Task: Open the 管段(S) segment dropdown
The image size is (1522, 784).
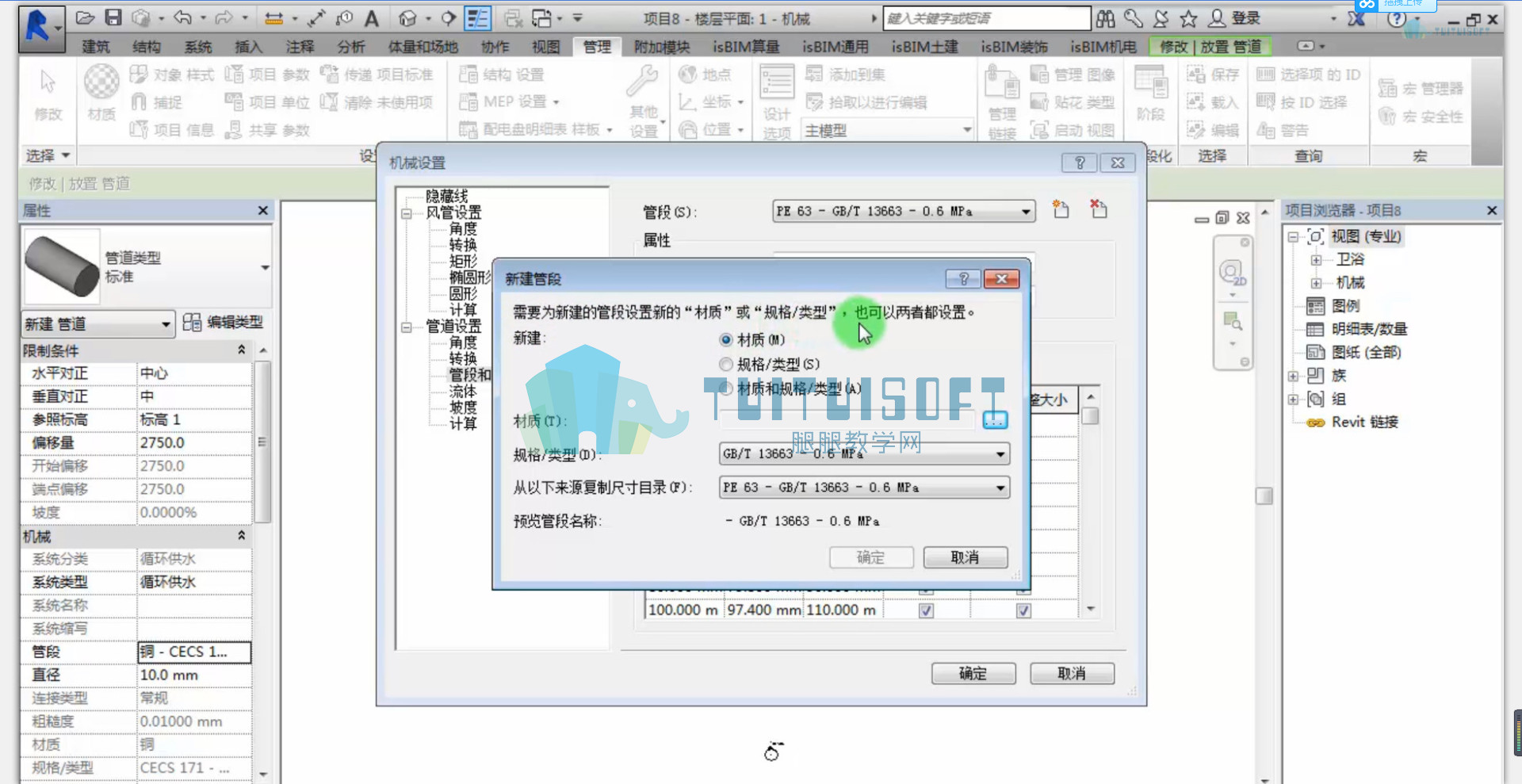Action: coord(904,212)
